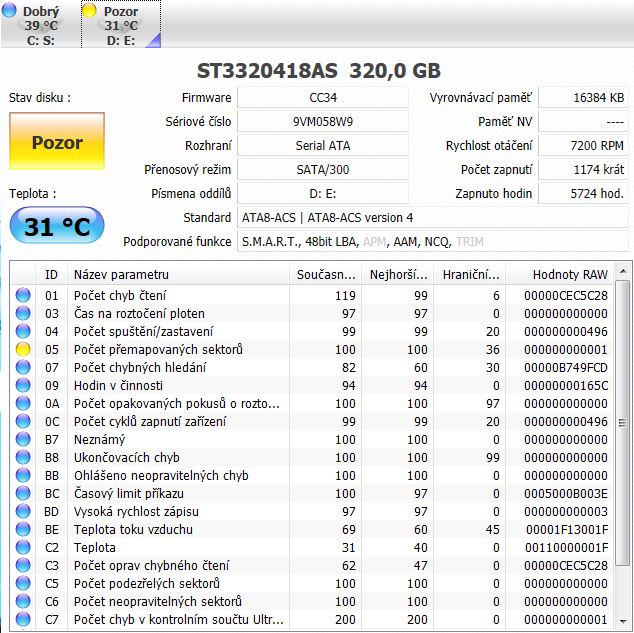The width and height of the screenshot is (634, 633).
Task: Sort by the Hodnoty RAW column header
Action: 560,274
